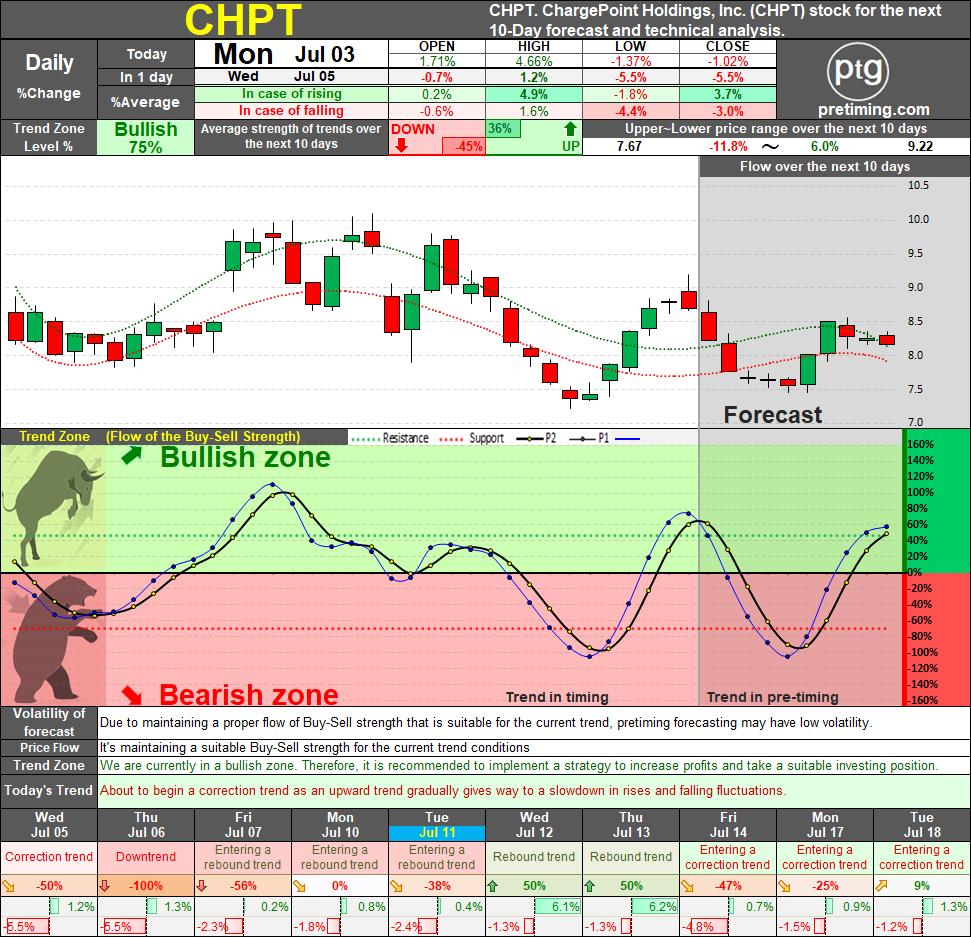
Task: Click the arrow icon beside 0% for Jul 10
Action: pos(299,886)
